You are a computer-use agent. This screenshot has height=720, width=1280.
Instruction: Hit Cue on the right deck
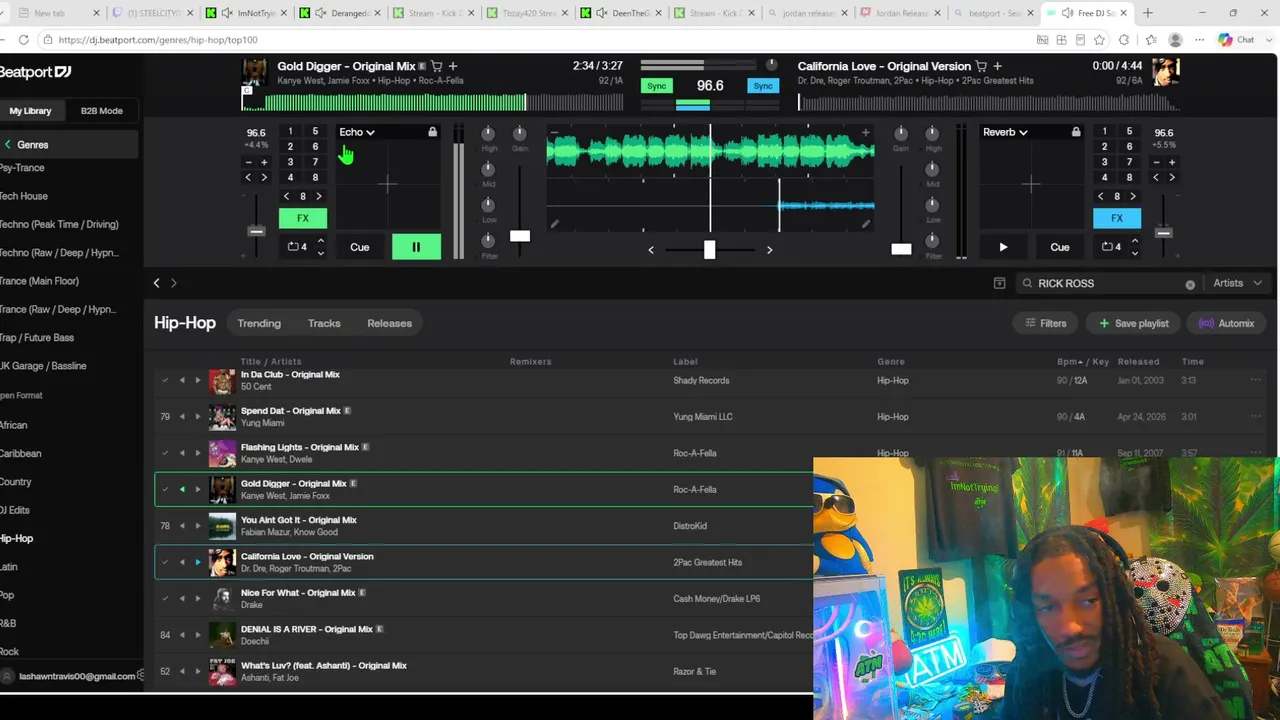[1060, 247]
